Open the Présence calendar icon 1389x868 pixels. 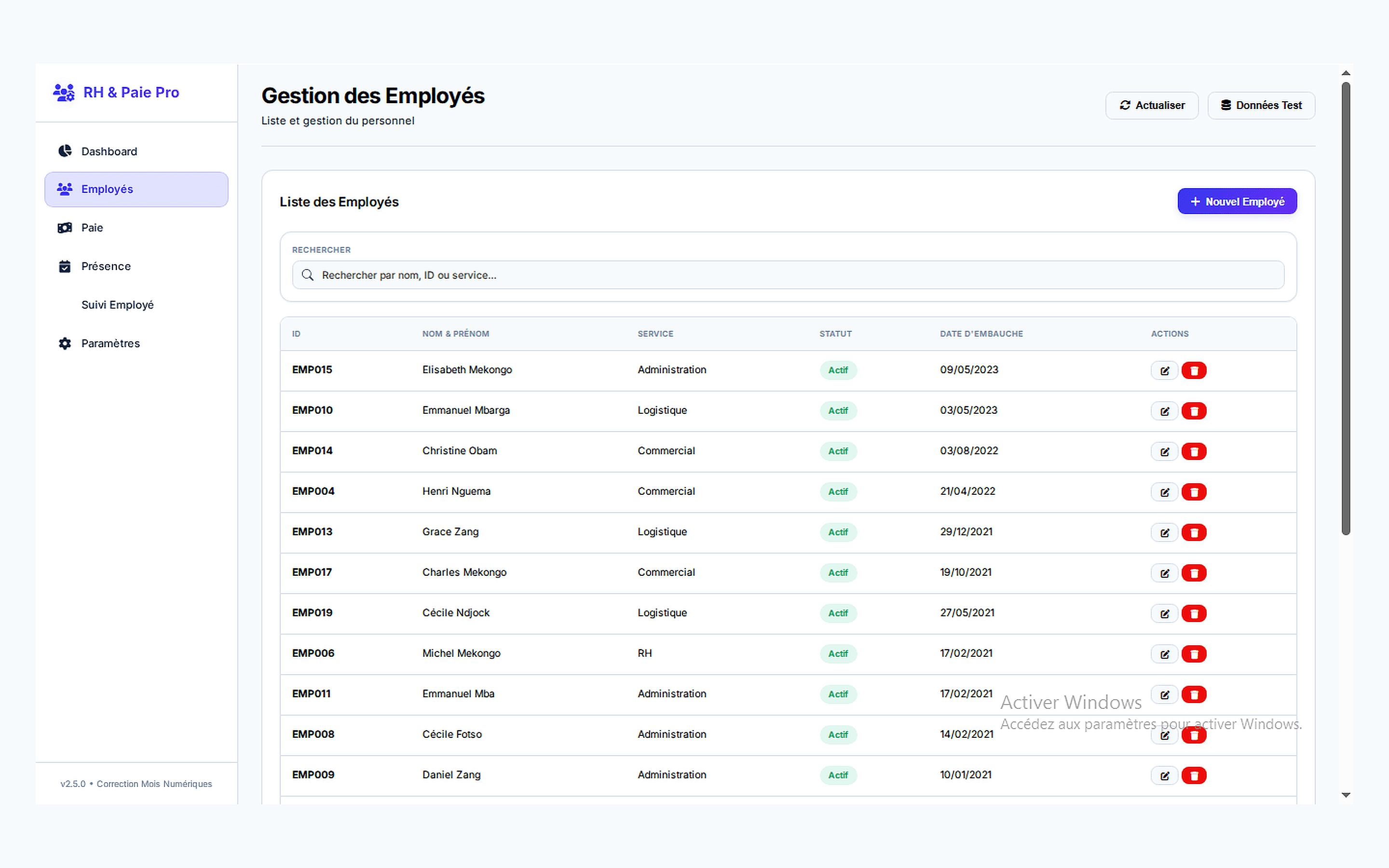[x=64, y=266]
